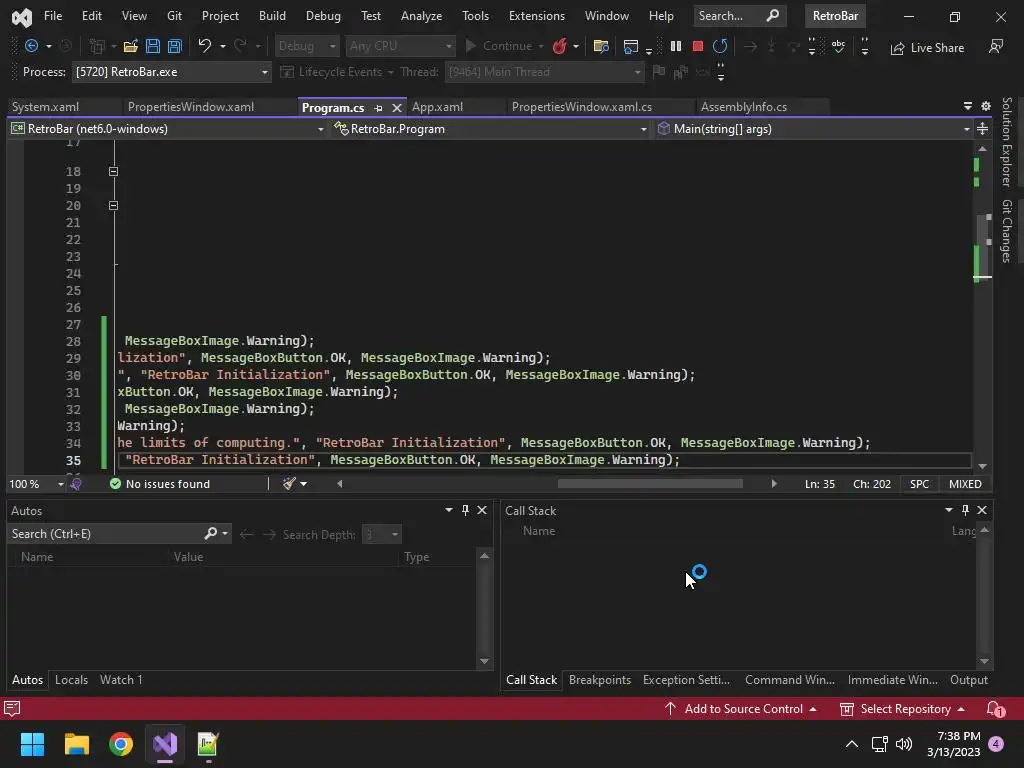Viewport: 1024px width, 768px height.
Task: Open the Debug menu
Action: click(x=323, y=16)
